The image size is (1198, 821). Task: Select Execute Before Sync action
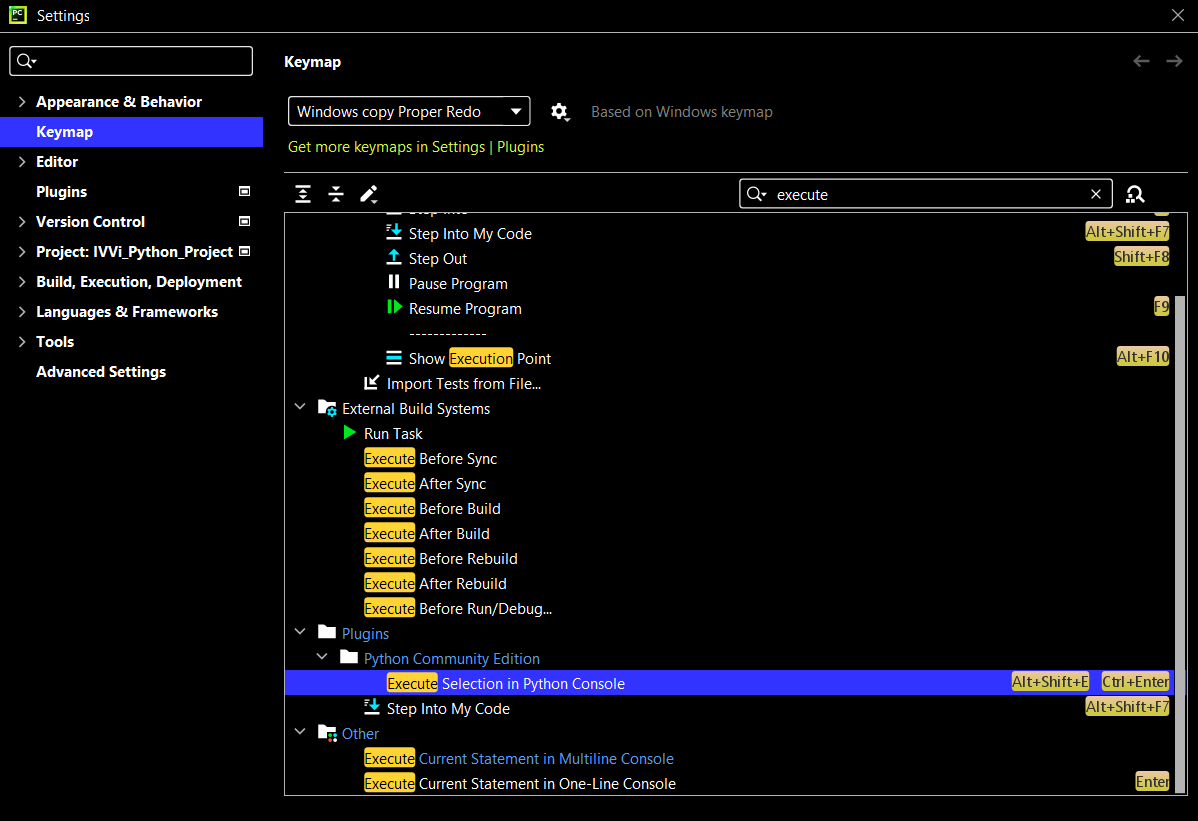[x=431, y=459]
